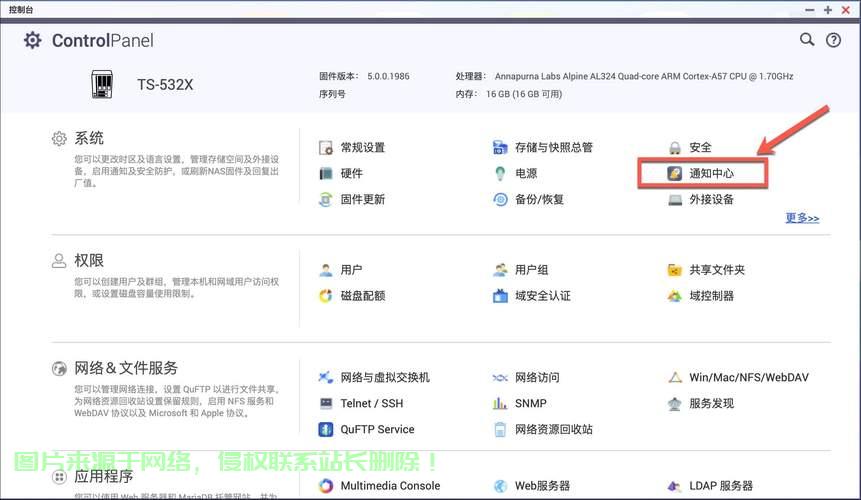Open the 网络资源回收站 recycle bin icon

tap(500, 429)
